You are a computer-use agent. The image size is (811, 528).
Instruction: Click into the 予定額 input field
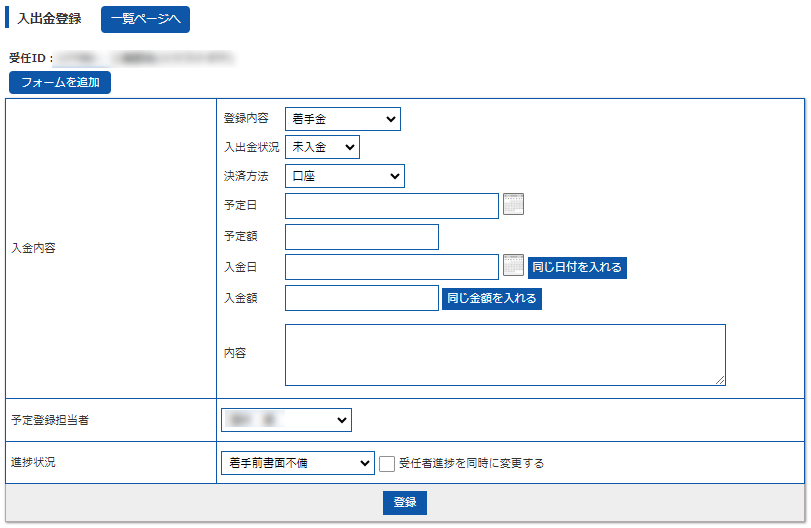pyautogui.click(x=361, y=237)
